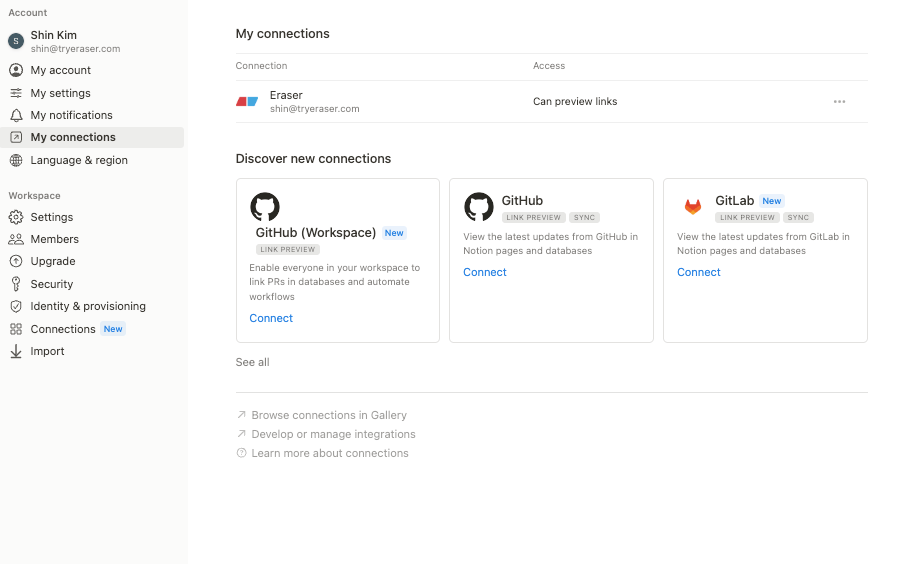Click the My connections arrow-box icon
The image size is (912, 564).
[x=16, y=137]
